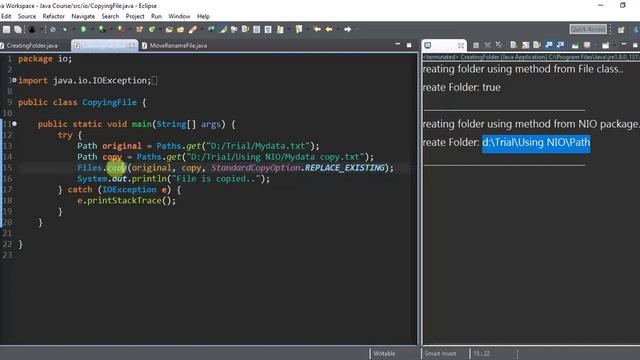
Task: Toggle Mark Occurrences highlighted button
Action: click(x=222, y=29)
